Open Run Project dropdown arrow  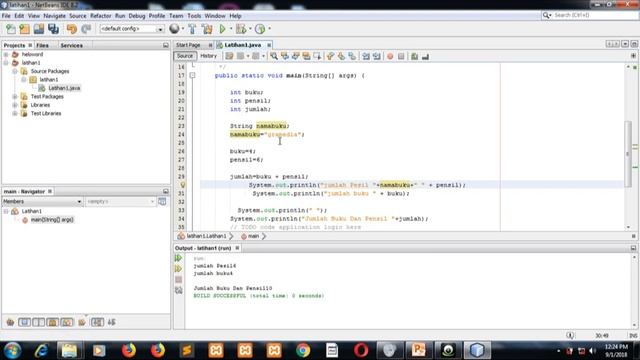point(231,29)
